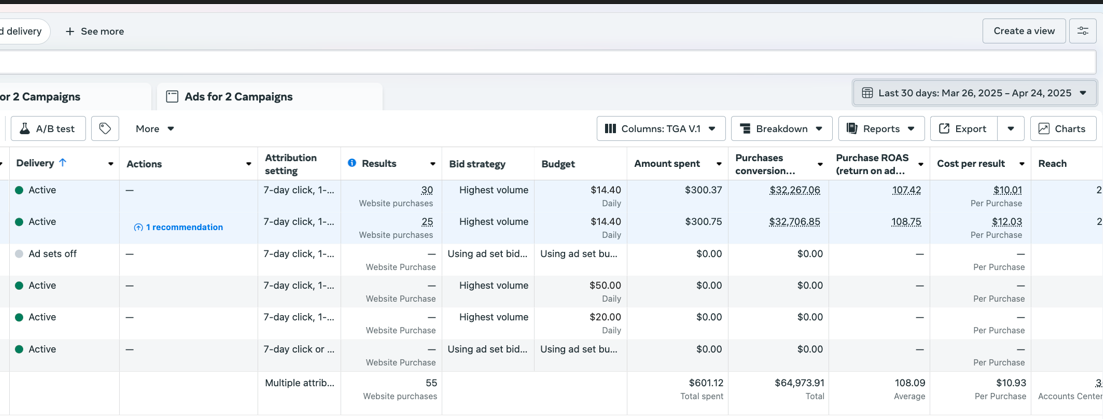The image size is (1103, 419).
Task: Click total cost per purchase $10.93
Action: (x=1011, y=383)
